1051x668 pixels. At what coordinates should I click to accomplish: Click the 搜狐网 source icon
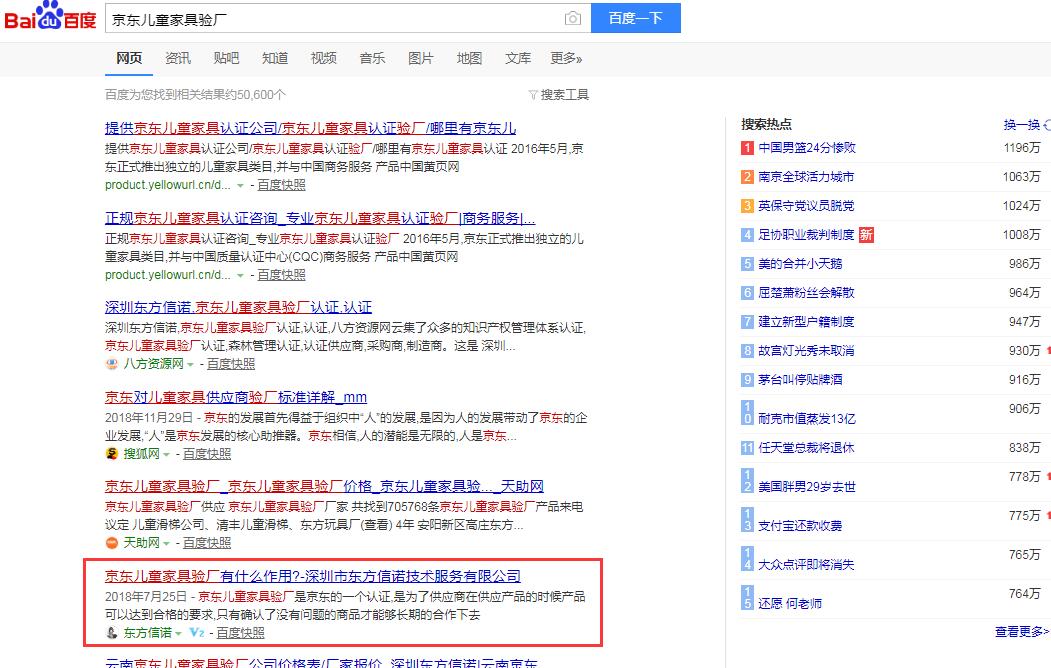[112, 453]
